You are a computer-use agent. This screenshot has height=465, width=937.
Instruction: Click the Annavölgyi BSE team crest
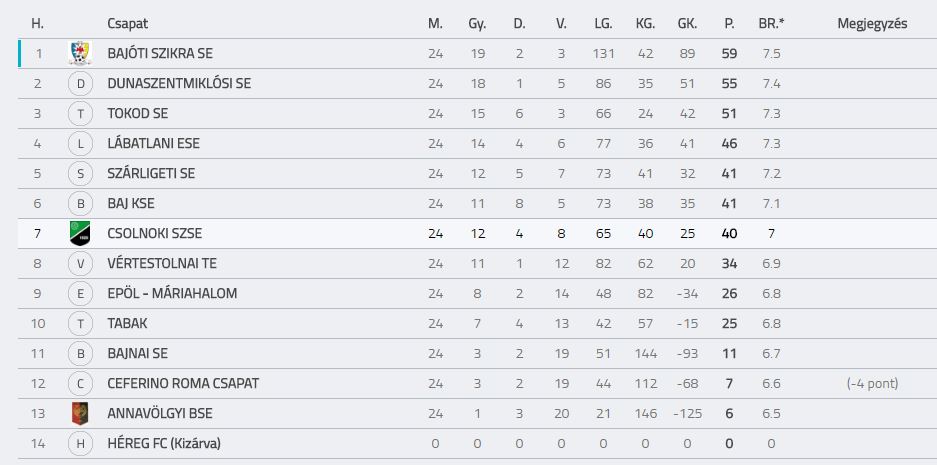[x=80, y=413]
